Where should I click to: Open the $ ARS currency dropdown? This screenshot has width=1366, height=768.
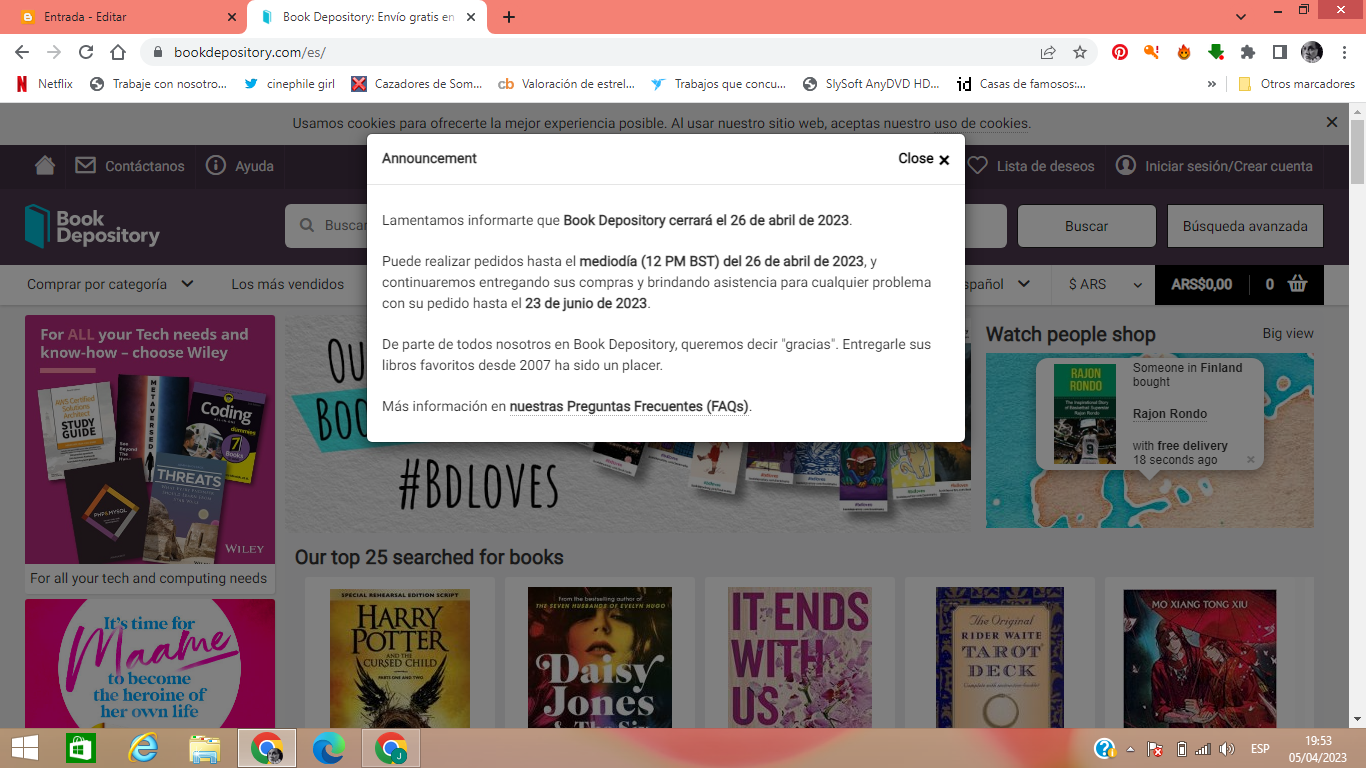click(1104, 284)
